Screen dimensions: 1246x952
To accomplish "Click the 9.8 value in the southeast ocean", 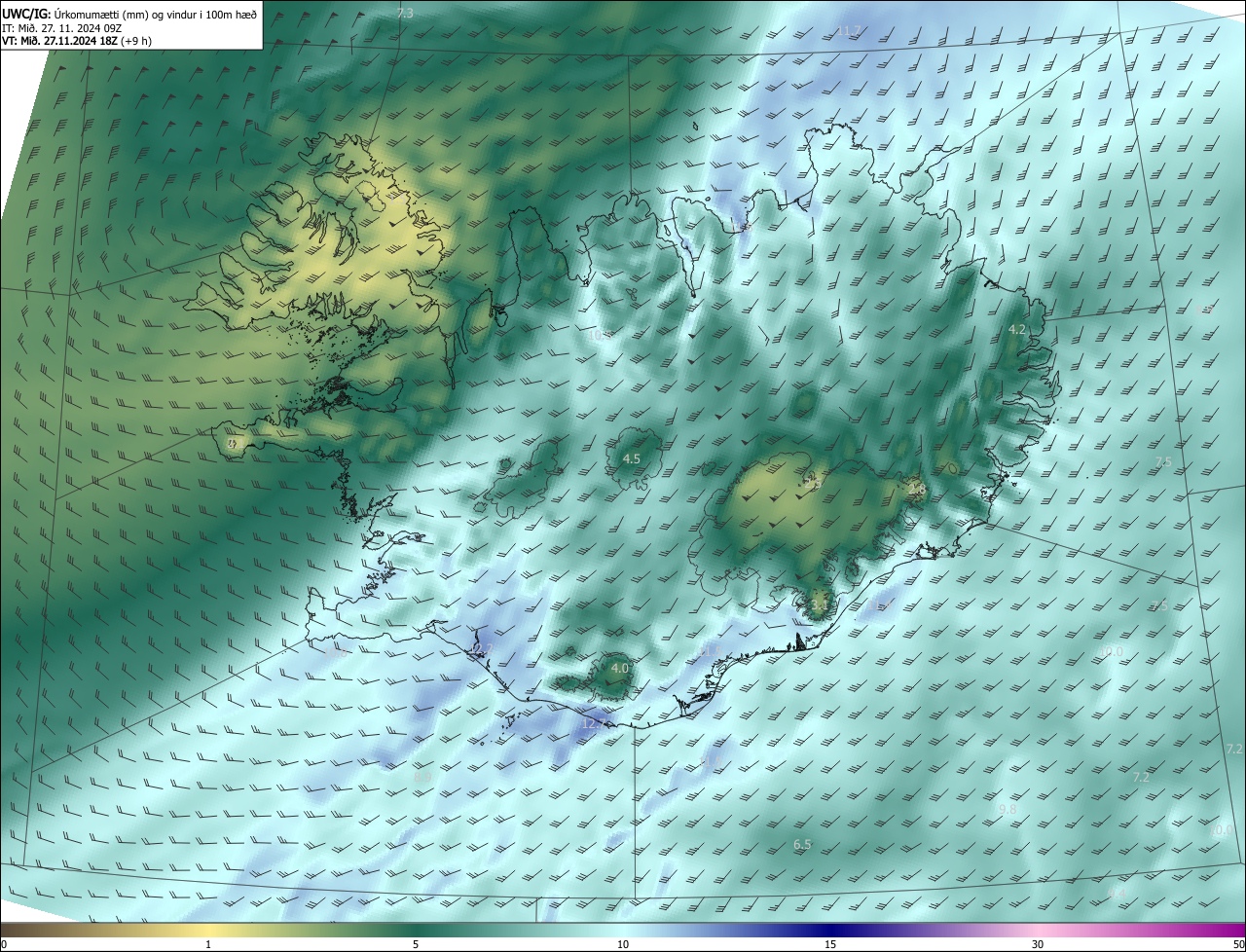I will point(1008,809).
